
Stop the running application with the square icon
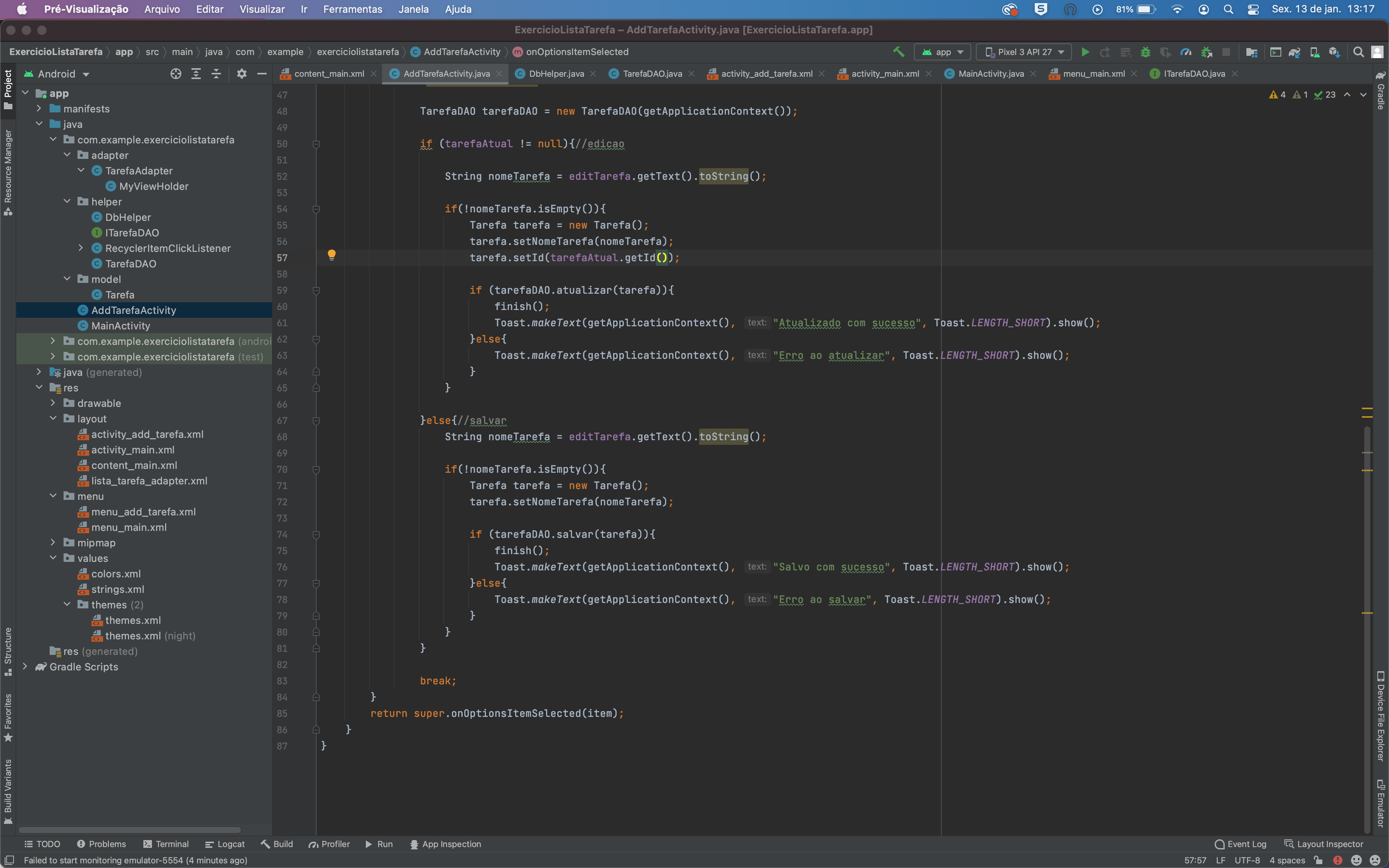click(x=1227, y=52)
